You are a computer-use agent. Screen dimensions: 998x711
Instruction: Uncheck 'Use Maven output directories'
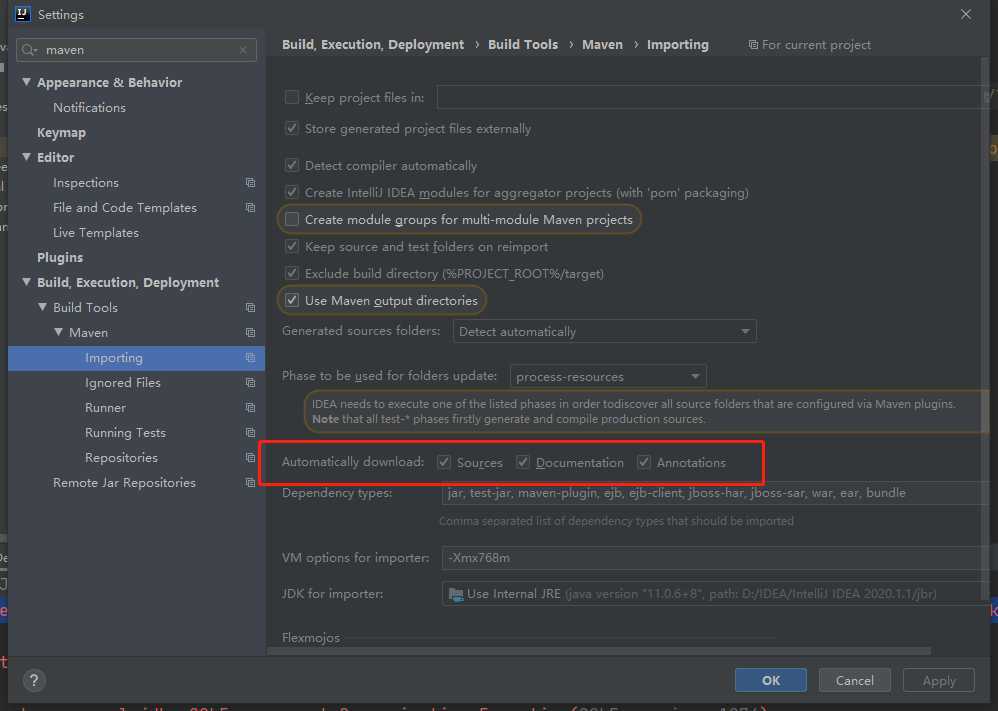[x=292, y=300]
